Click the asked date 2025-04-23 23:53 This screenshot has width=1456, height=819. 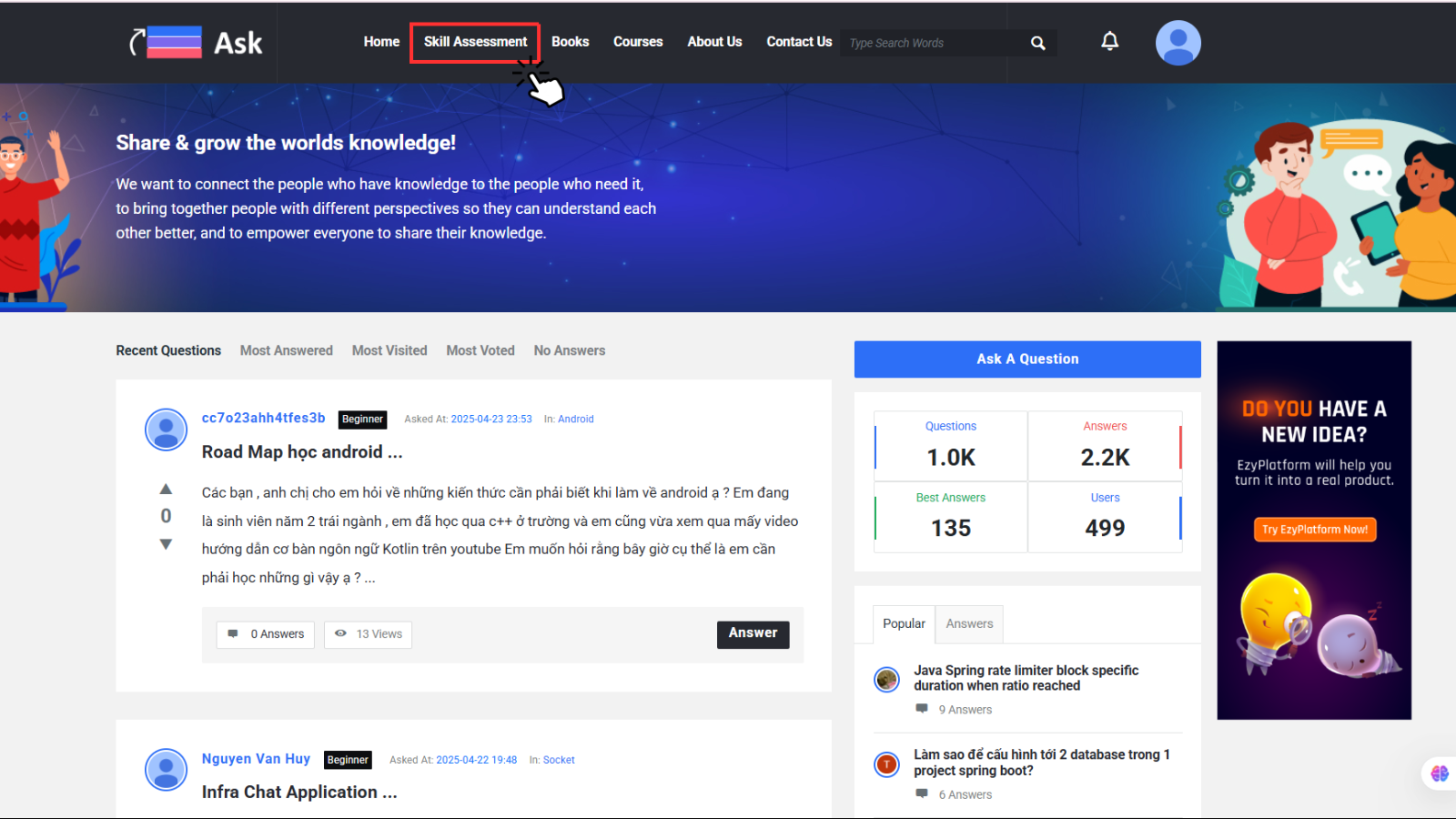tap(491, 420)
